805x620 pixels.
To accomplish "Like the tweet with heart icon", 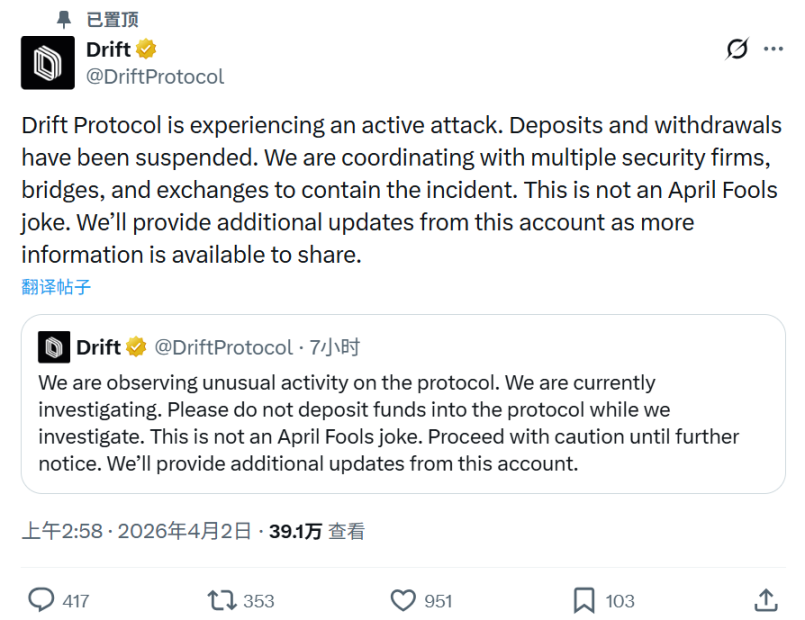I will [403, 600].
